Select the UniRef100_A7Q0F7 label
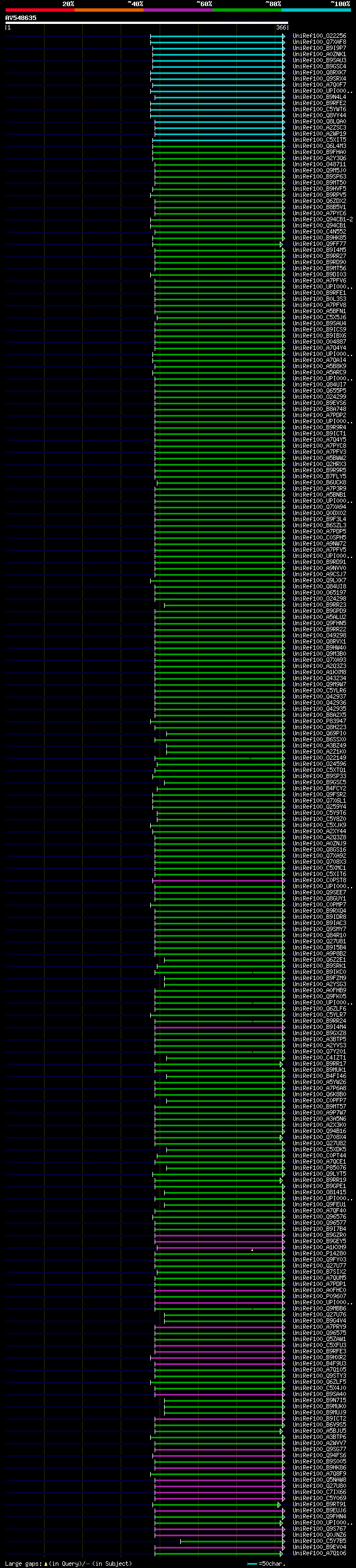The image size is (356, 1568). point(319,85)
